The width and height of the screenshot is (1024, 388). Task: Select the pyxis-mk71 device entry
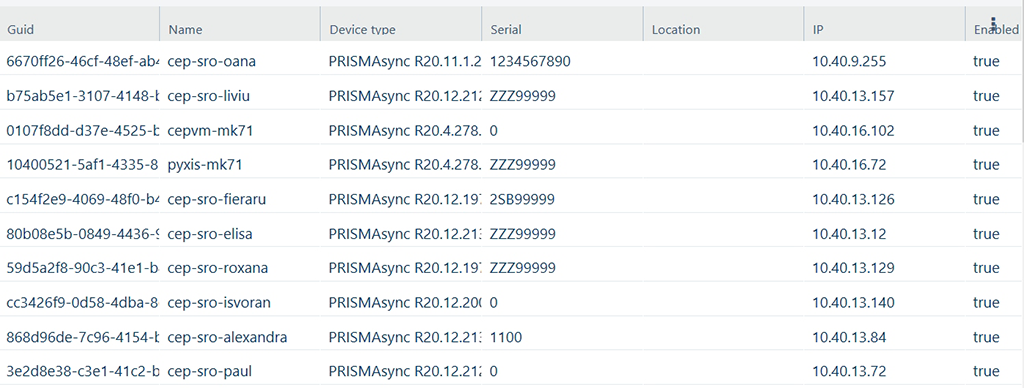click(205, 165)
